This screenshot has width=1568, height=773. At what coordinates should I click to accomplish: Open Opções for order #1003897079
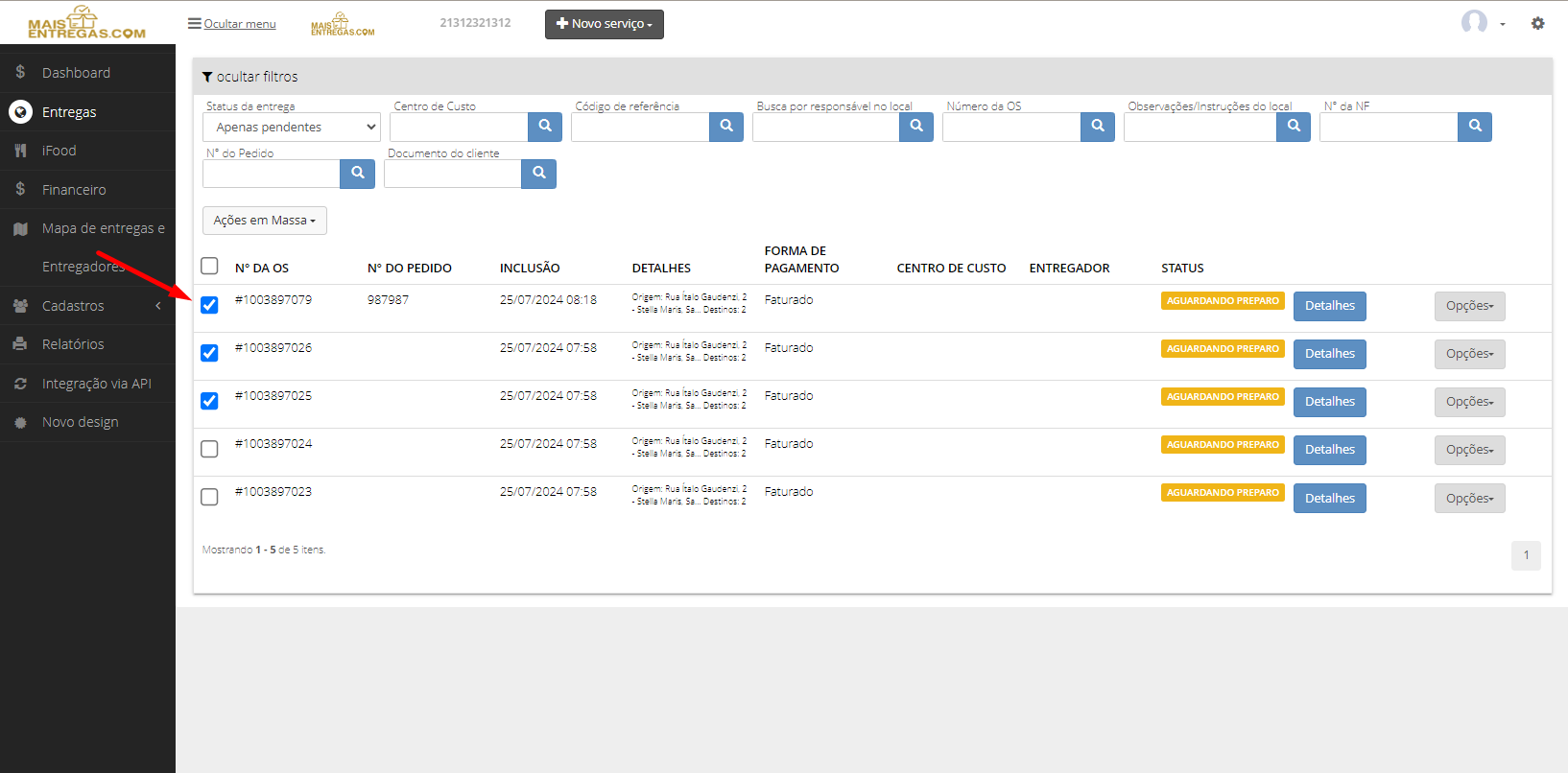click(1470, 306)
